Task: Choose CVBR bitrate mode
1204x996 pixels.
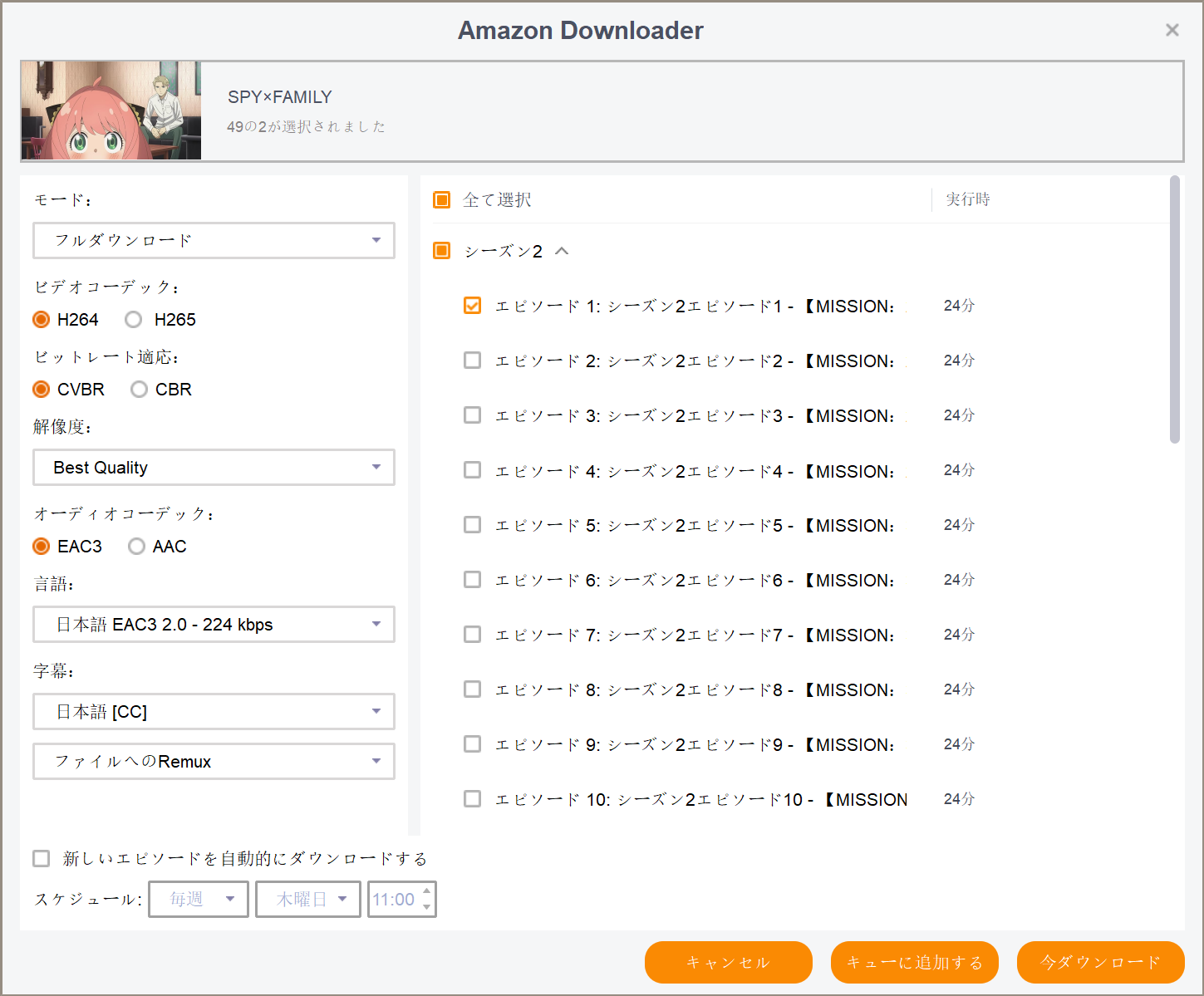Action: [41, 390]
